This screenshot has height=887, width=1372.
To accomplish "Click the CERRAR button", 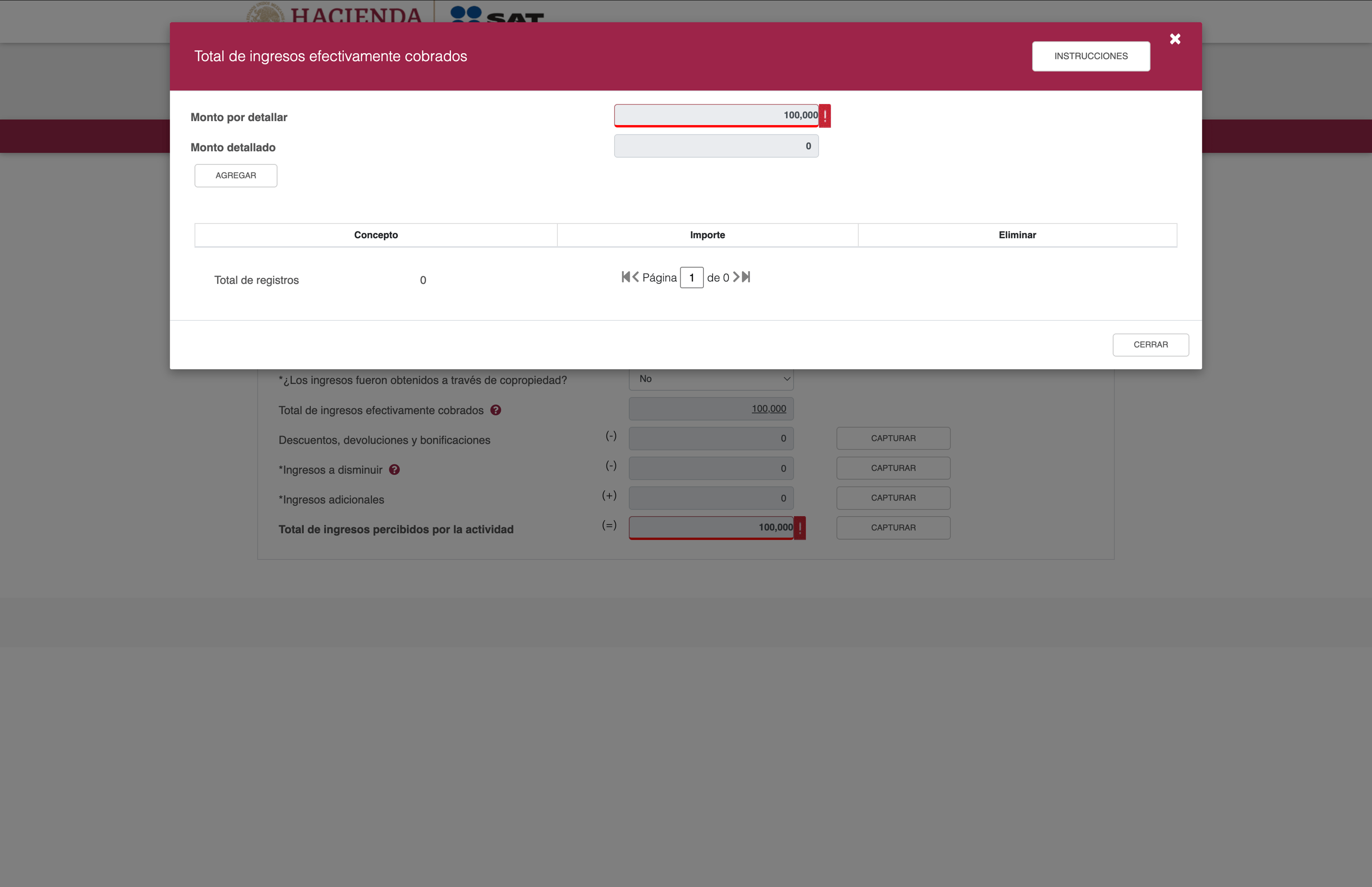I will [1150, 345].
